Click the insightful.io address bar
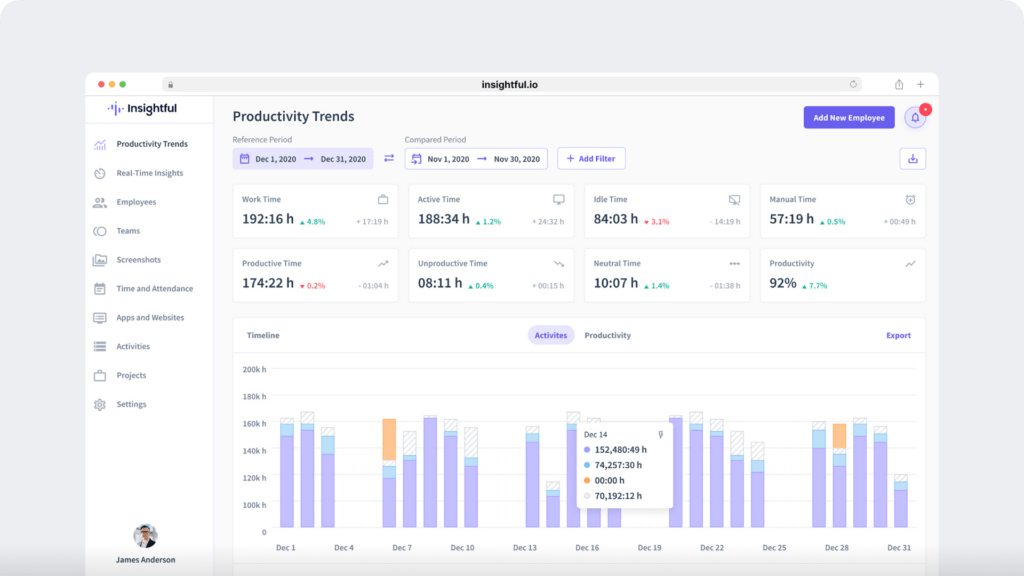The width and height of the screenshot is (1024, 576). point(511,84)
